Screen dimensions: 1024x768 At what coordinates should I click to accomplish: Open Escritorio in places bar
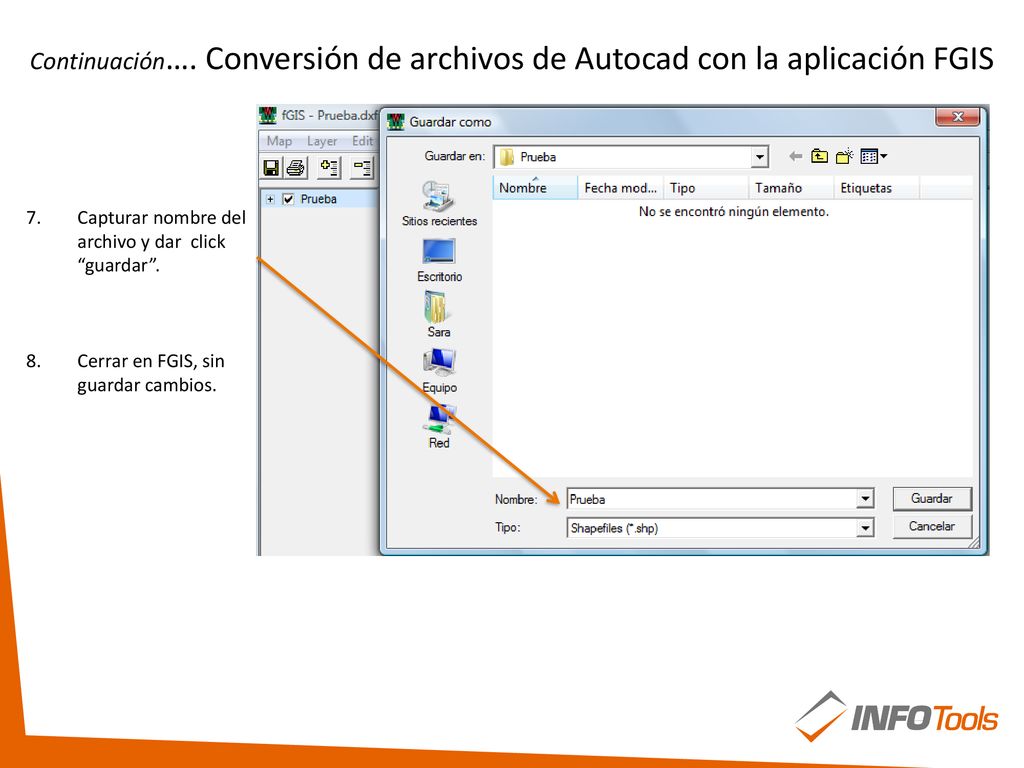click(x=439, y=260)
